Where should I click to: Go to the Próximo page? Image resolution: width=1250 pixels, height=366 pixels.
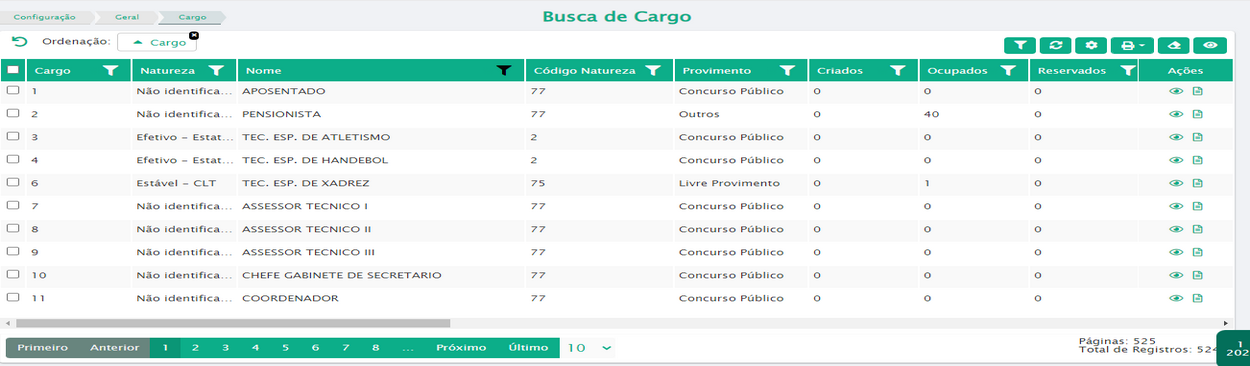pos(461,348)
